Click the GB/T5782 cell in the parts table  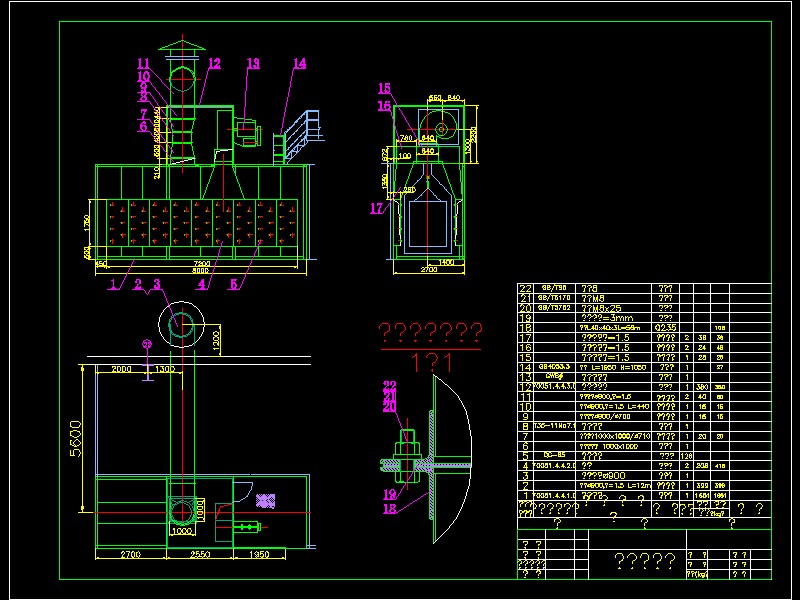point(554,308)
